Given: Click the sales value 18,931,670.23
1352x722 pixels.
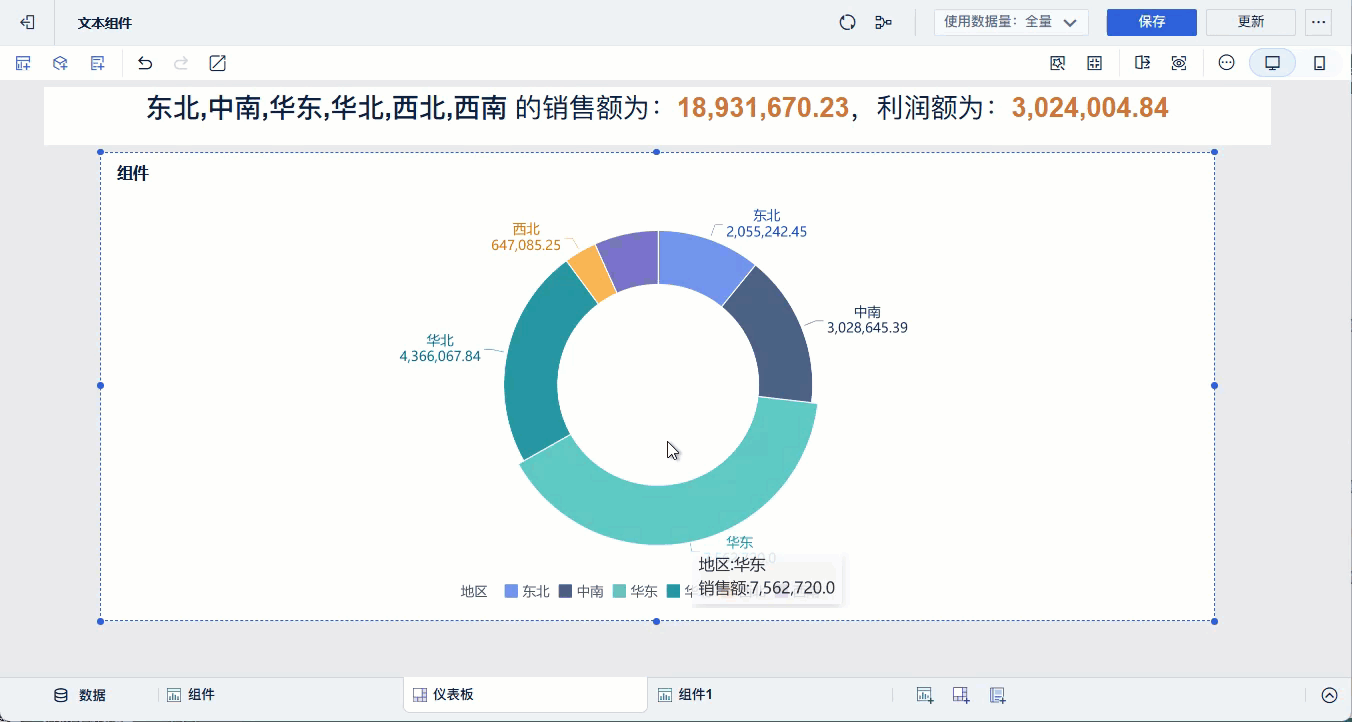Looking at the screenshot, I should tap(763, 108).
